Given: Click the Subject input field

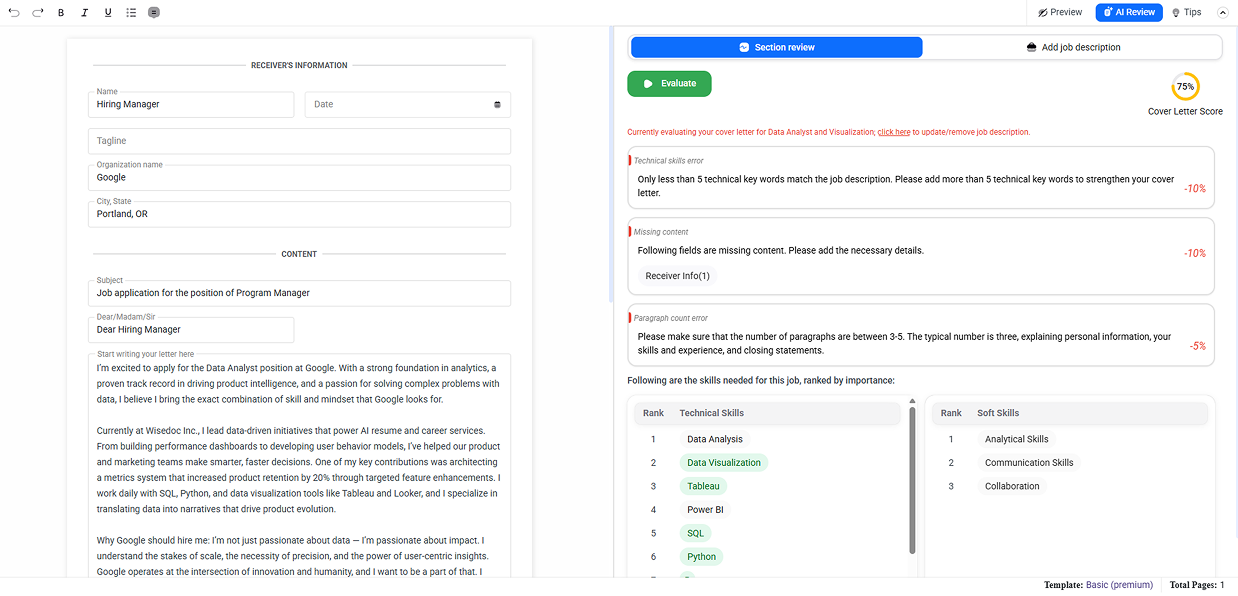Looking at the screenshot, I should pyautogui.click(x=299, y=293).
